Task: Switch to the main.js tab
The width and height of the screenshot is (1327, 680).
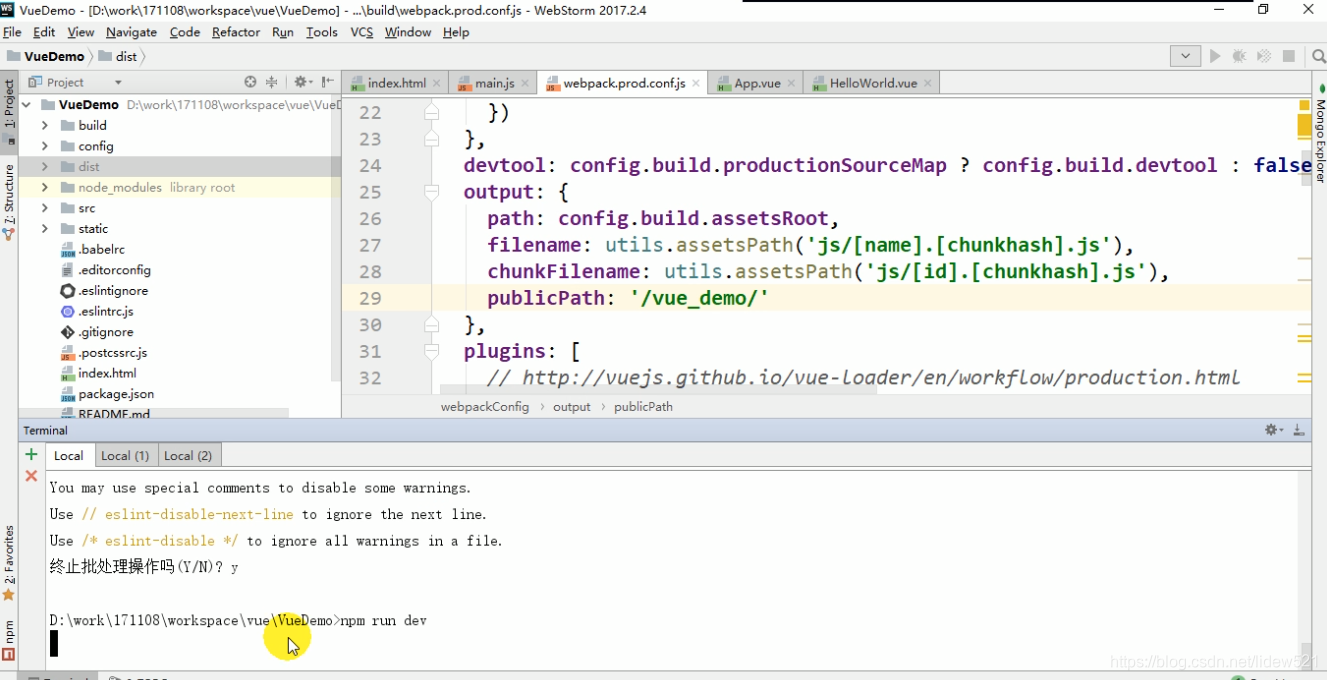Action: (494, 83)
